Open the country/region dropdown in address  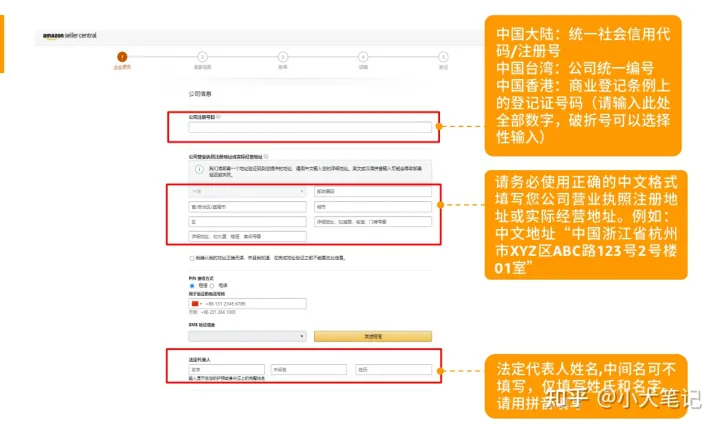point(247,191)
